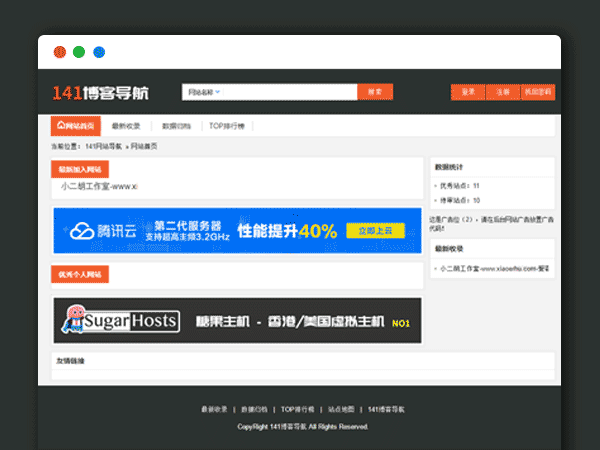The image size is (600, 450).
Task: Click the 站点地图 footer link
Action: pos(342,409)
